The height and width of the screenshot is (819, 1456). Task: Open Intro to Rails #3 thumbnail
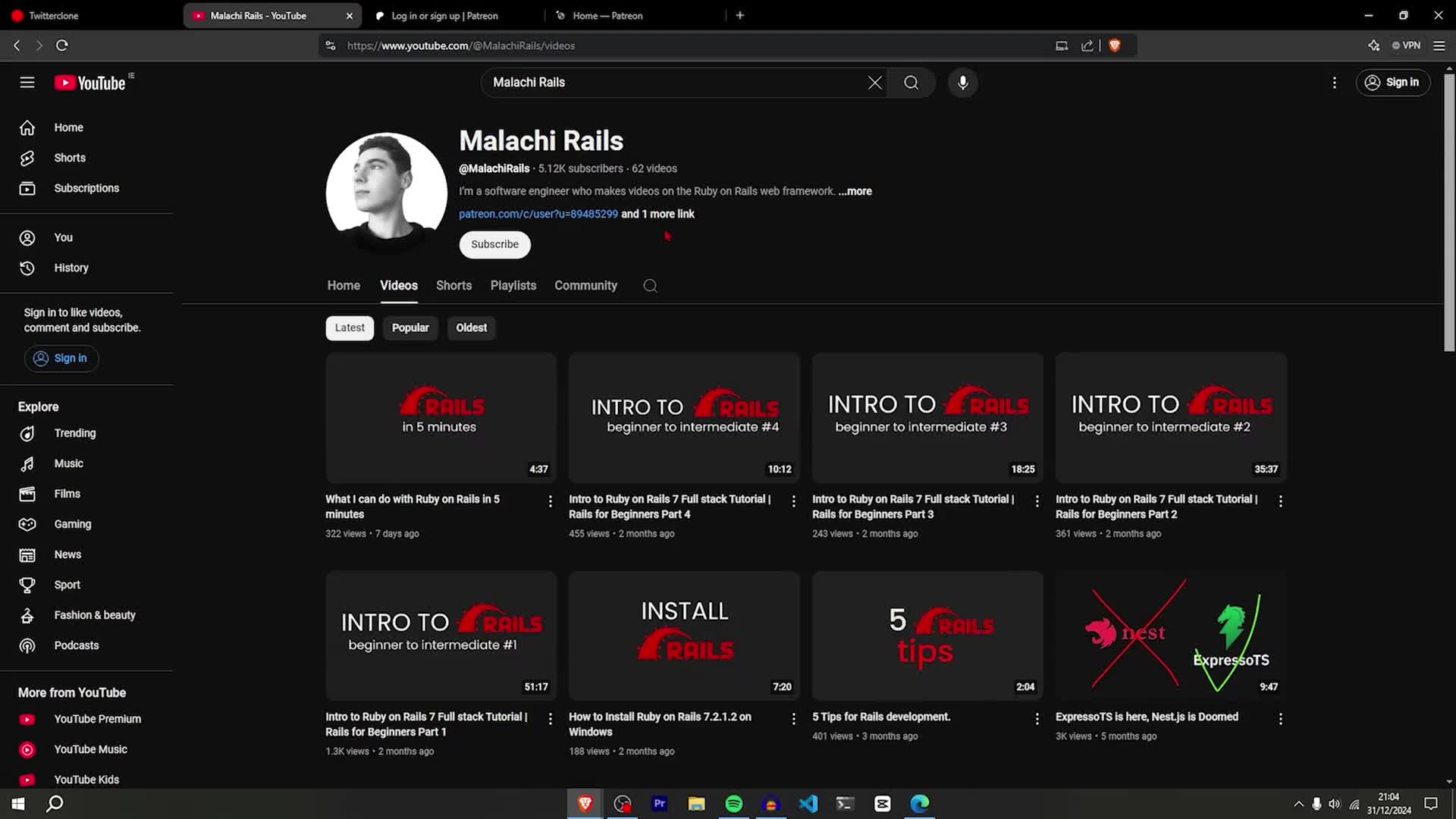pyautogui.click(x=928, y=418)
